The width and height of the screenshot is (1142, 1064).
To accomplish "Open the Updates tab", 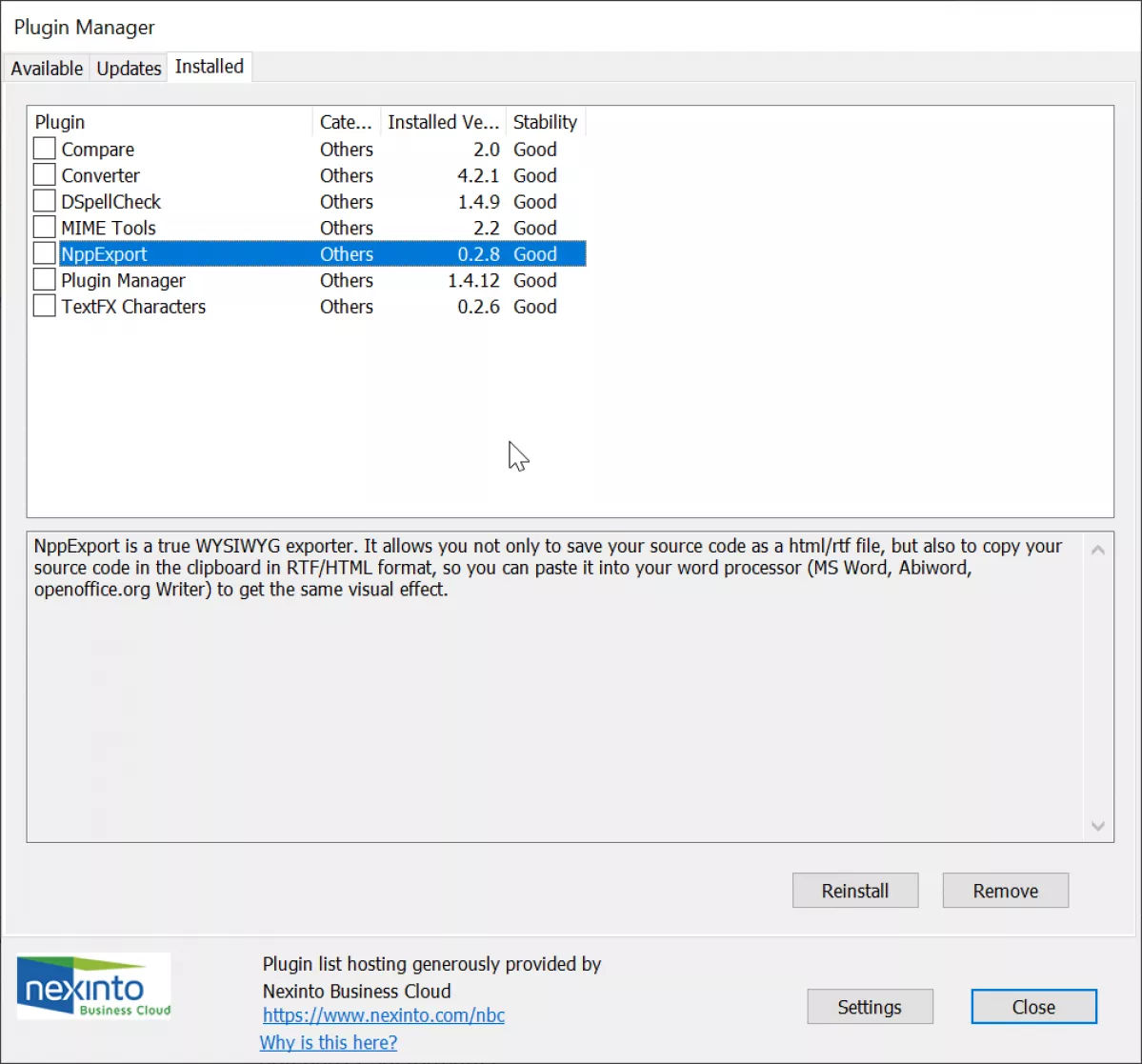I will pos(129,69).
